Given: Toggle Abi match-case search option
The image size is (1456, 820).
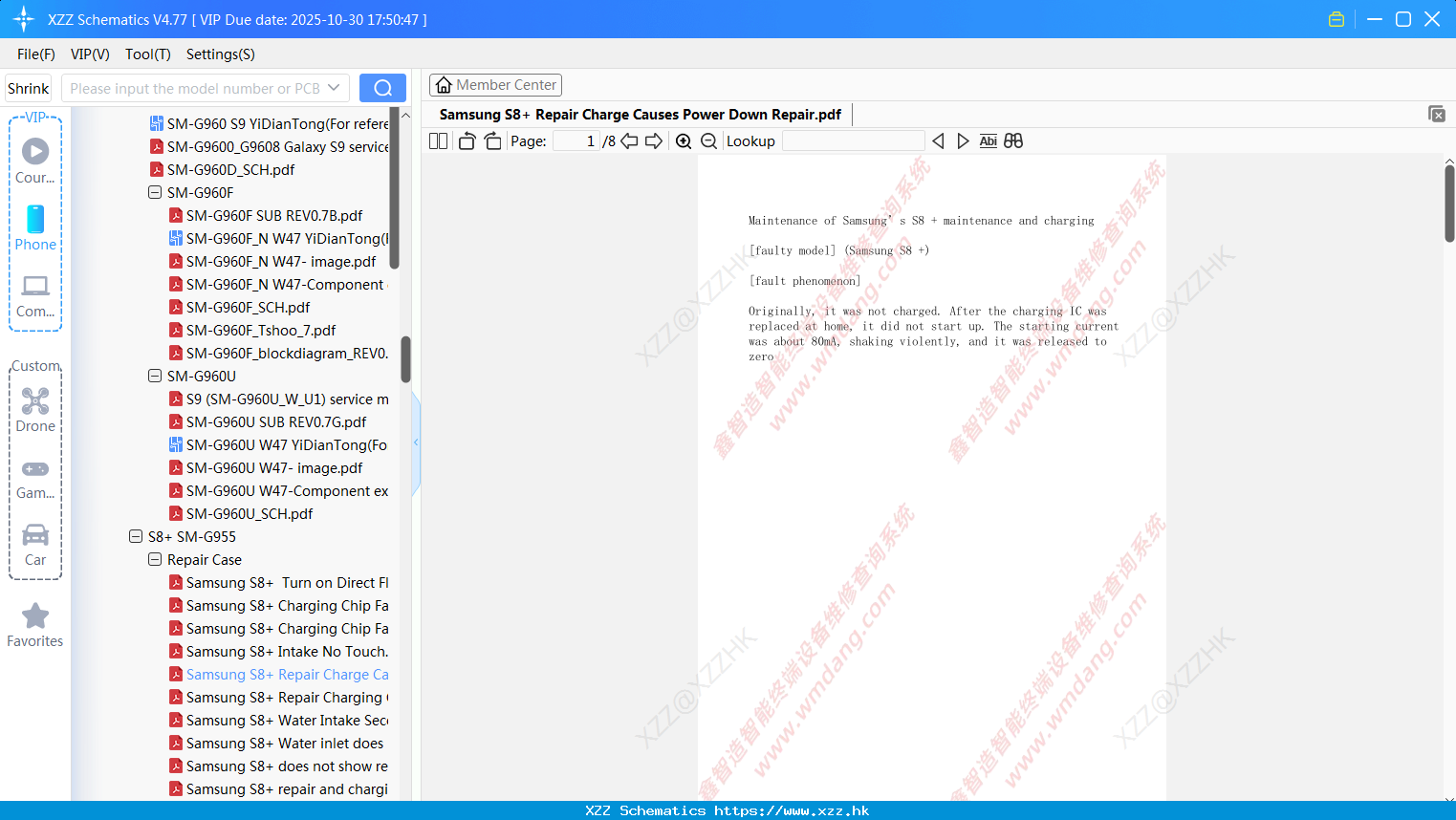Looking at the screenshot, I should click(989, 140).
